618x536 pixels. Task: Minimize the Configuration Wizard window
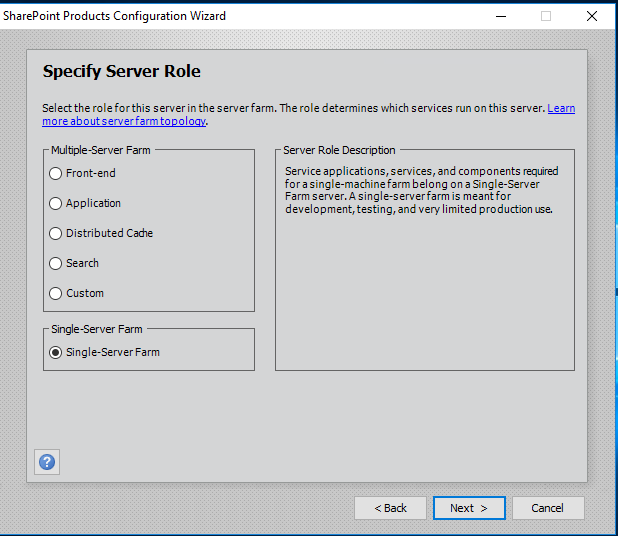501,16
